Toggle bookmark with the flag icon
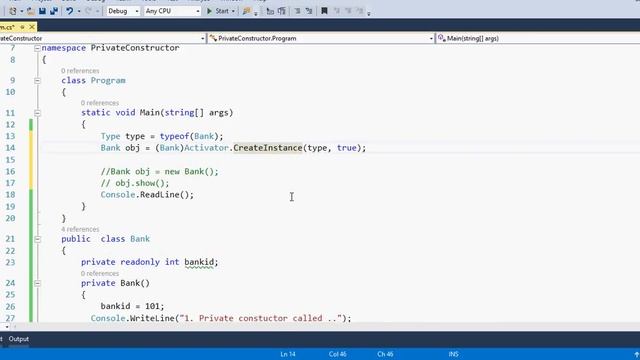The image size is (640, 360). [324, 11]
